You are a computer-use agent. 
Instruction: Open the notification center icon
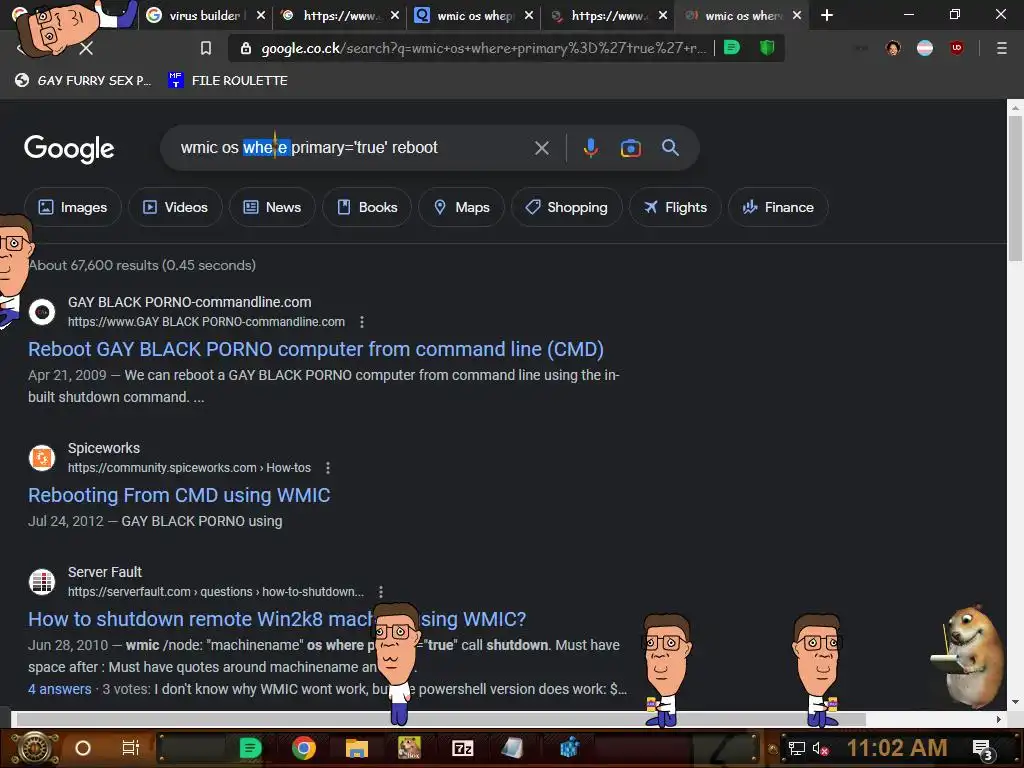coord(983,750)
